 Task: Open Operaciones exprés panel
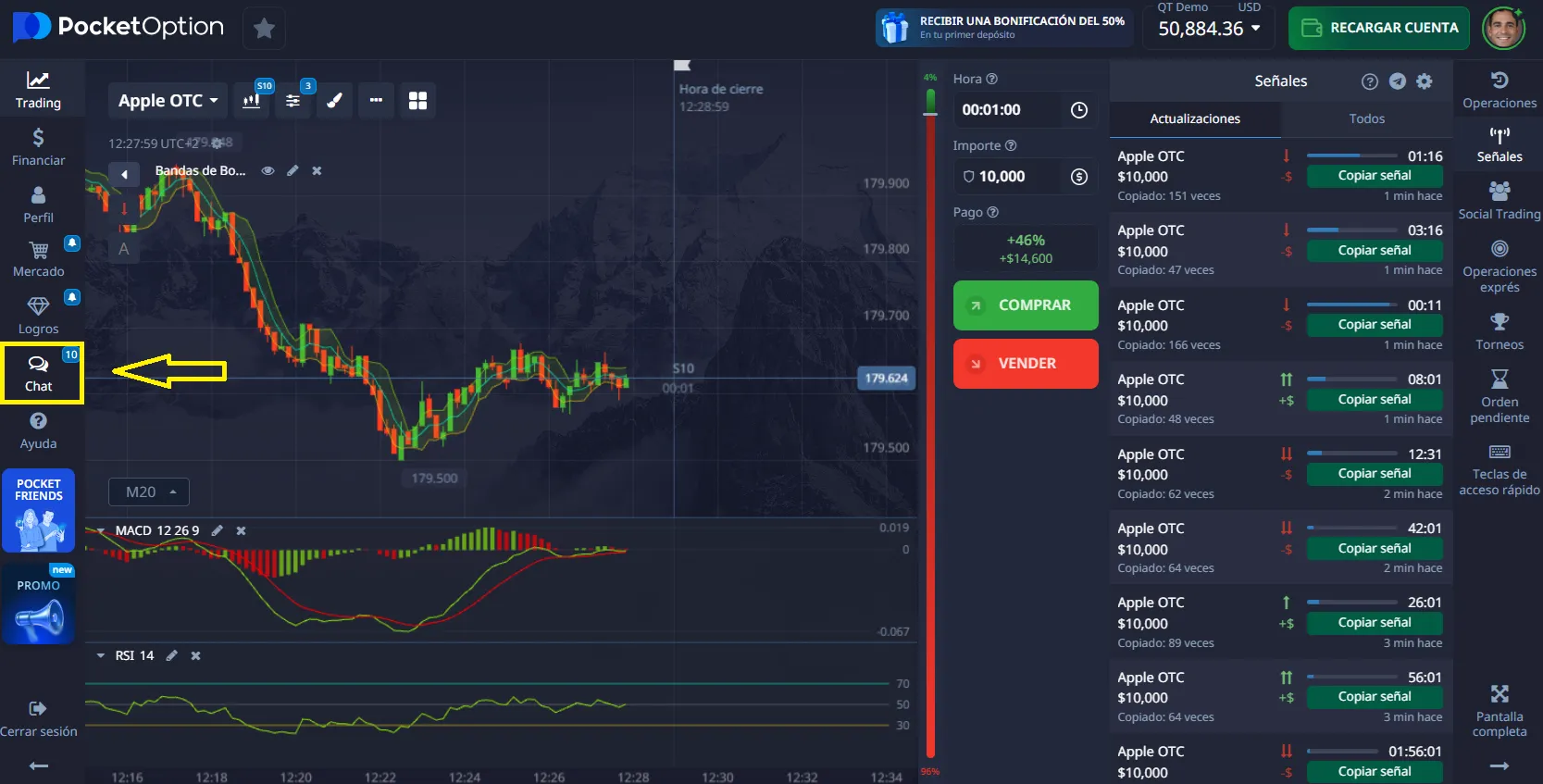coord(1499,267)
